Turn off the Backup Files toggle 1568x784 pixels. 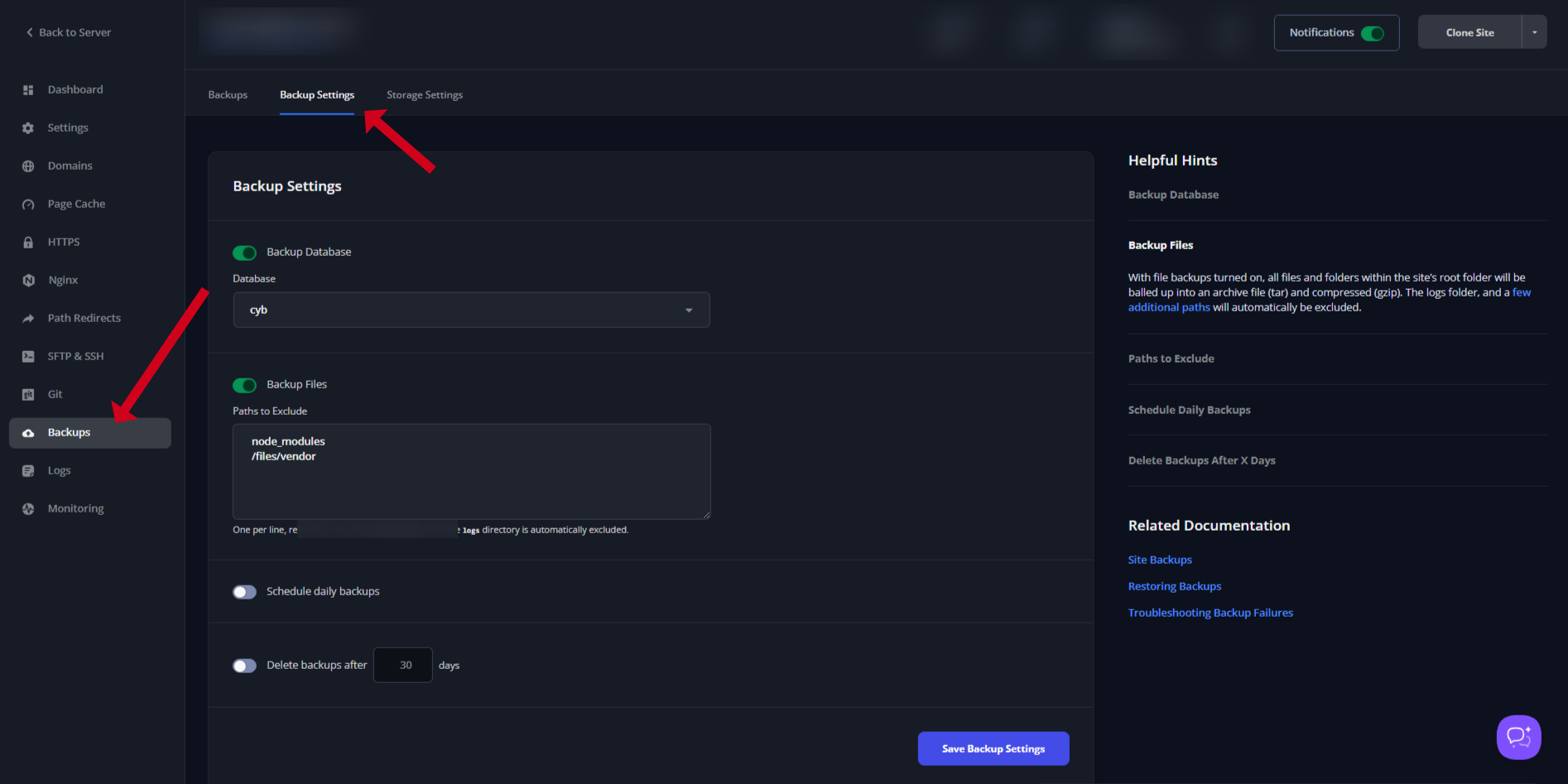pyautogui.click(x=244, y=385)
